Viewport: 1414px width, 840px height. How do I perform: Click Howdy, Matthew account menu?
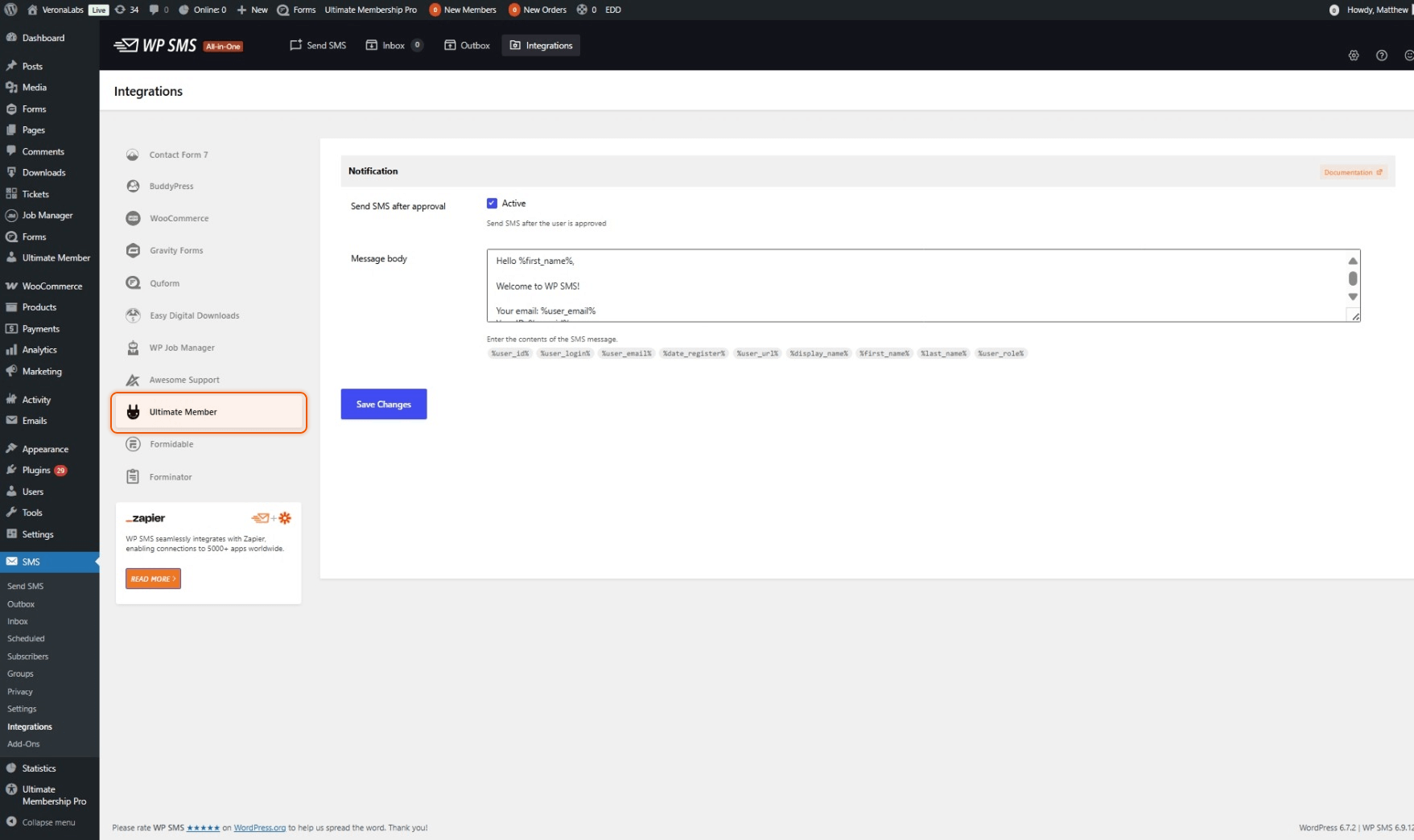click(x=1371, y=10)
